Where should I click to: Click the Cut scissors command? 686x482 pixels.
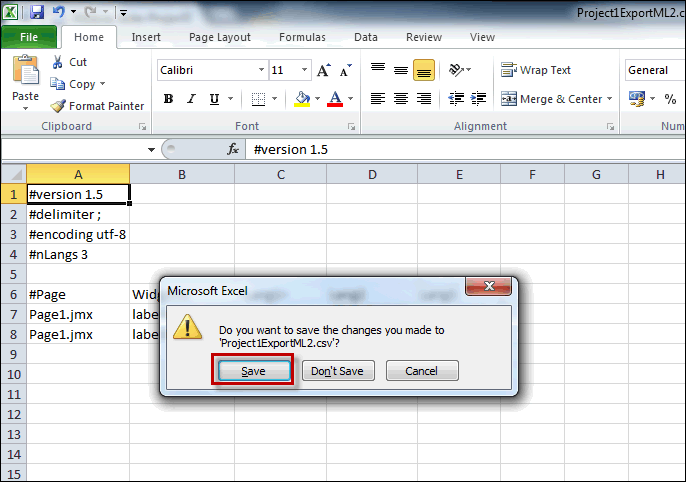pyautogui.click(x=70, y=62)
